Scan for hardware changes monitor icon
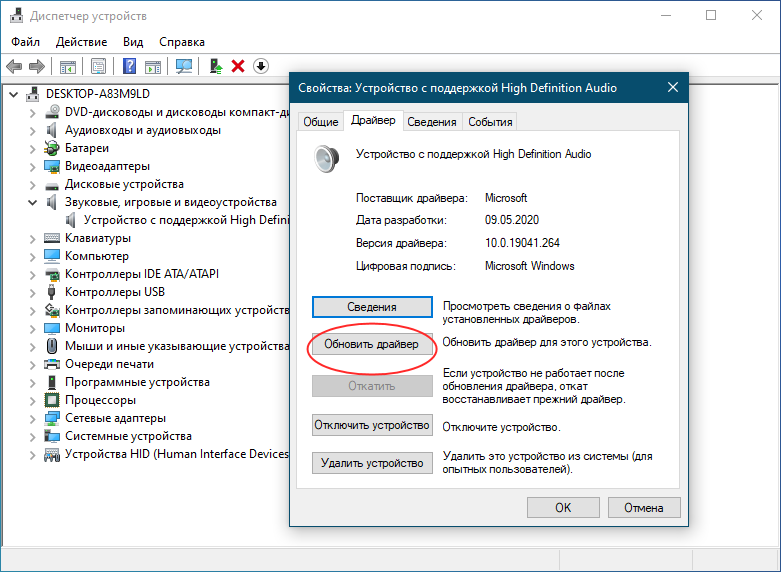Image resolution: width=781 pixels, height=572 pixels. (184, 66)
